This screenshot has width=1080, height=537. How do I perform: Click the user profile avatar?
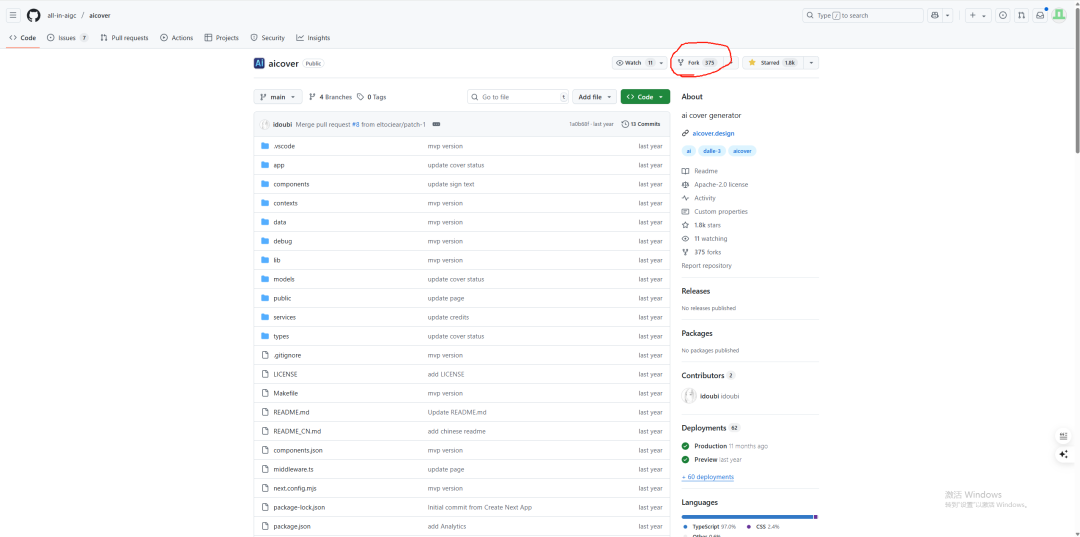[1059, 15]
